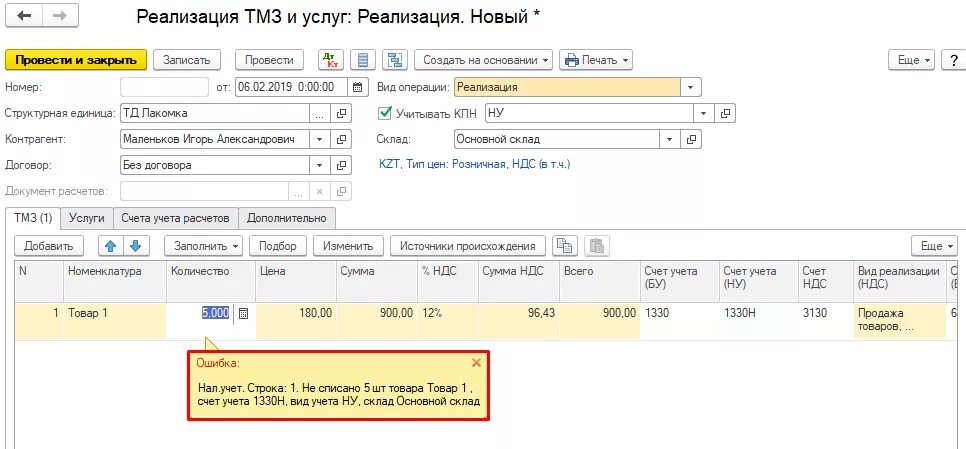Select Счет учета (БУ) cell 1330

point(680,320)
